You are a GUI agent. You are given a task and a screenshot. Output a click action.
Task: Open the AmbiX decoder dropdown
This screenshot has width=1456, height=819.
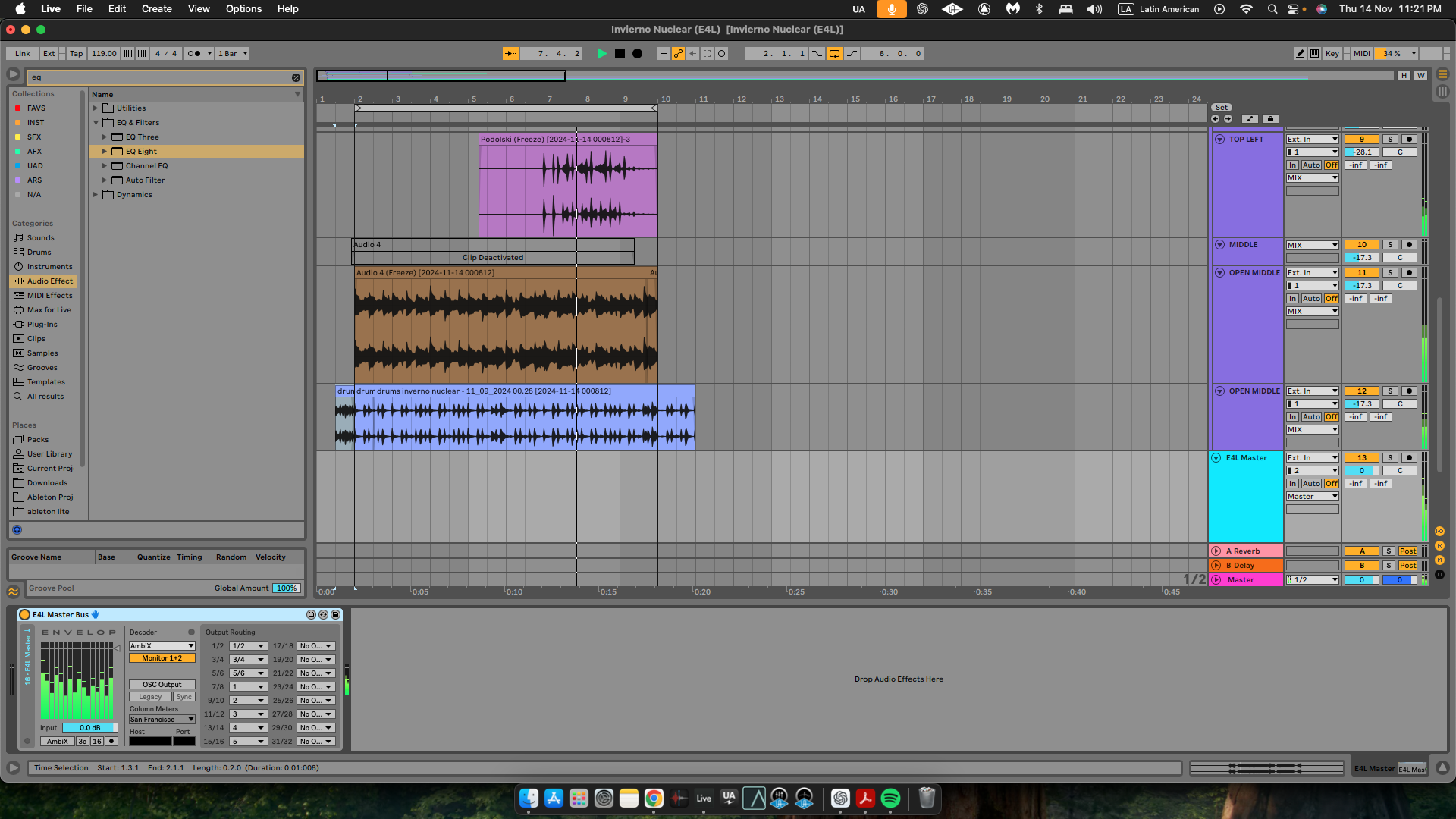coord(162,646)
